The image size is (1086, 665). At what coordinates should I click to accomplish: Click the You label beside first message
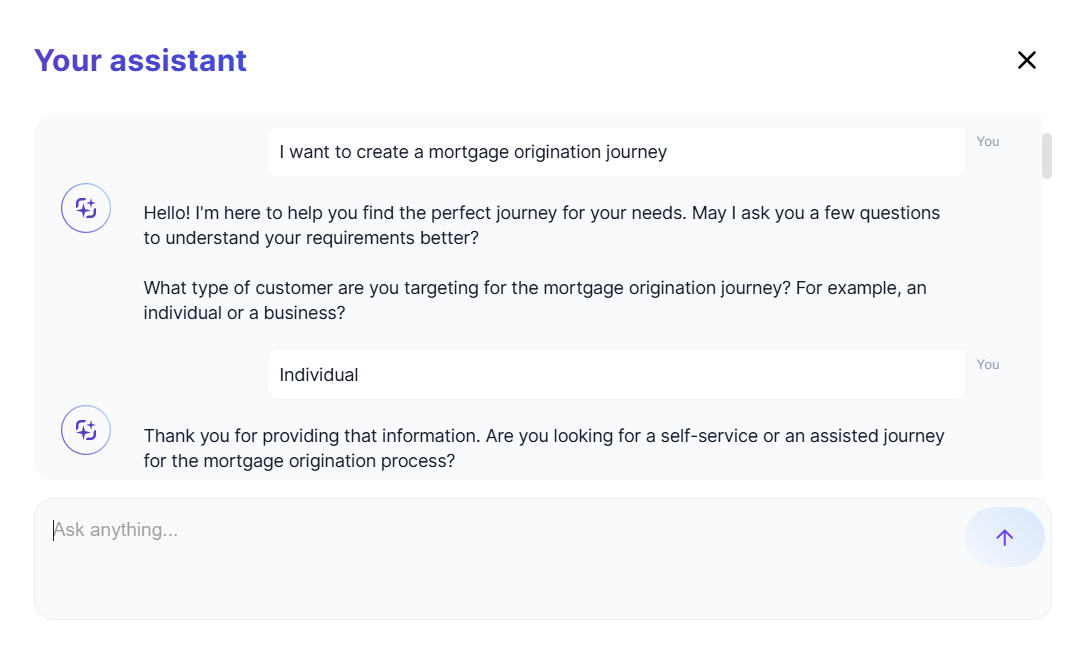coord(988,142)
